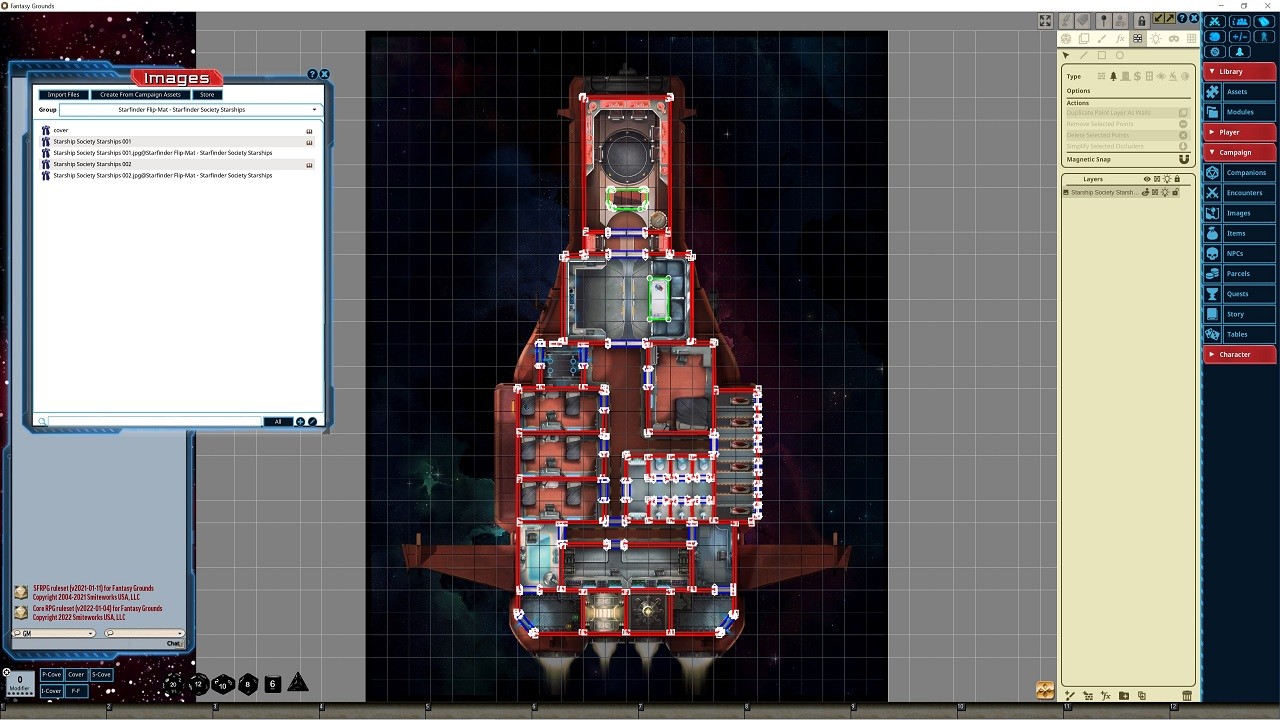The height and width of the screenshot is (720, 1280).
Task: Select the paint brush tool in the image toolbar
Action: [x=1101, y=38]
